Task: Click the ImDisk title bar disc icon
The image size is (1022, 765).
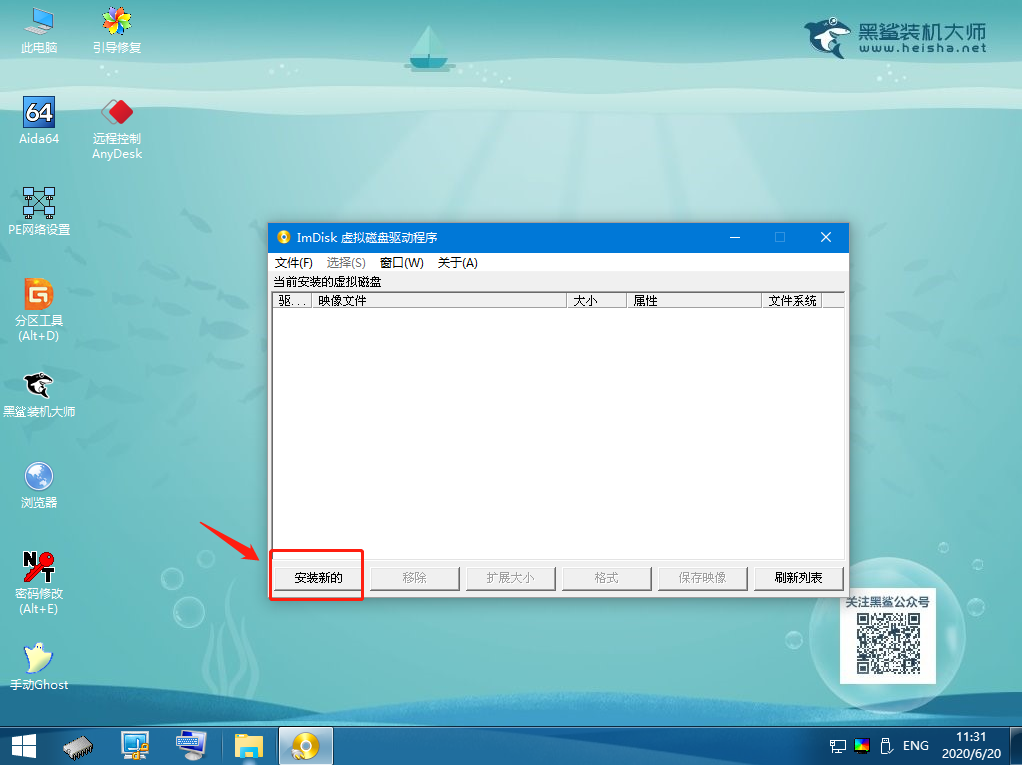Action: 284,237
